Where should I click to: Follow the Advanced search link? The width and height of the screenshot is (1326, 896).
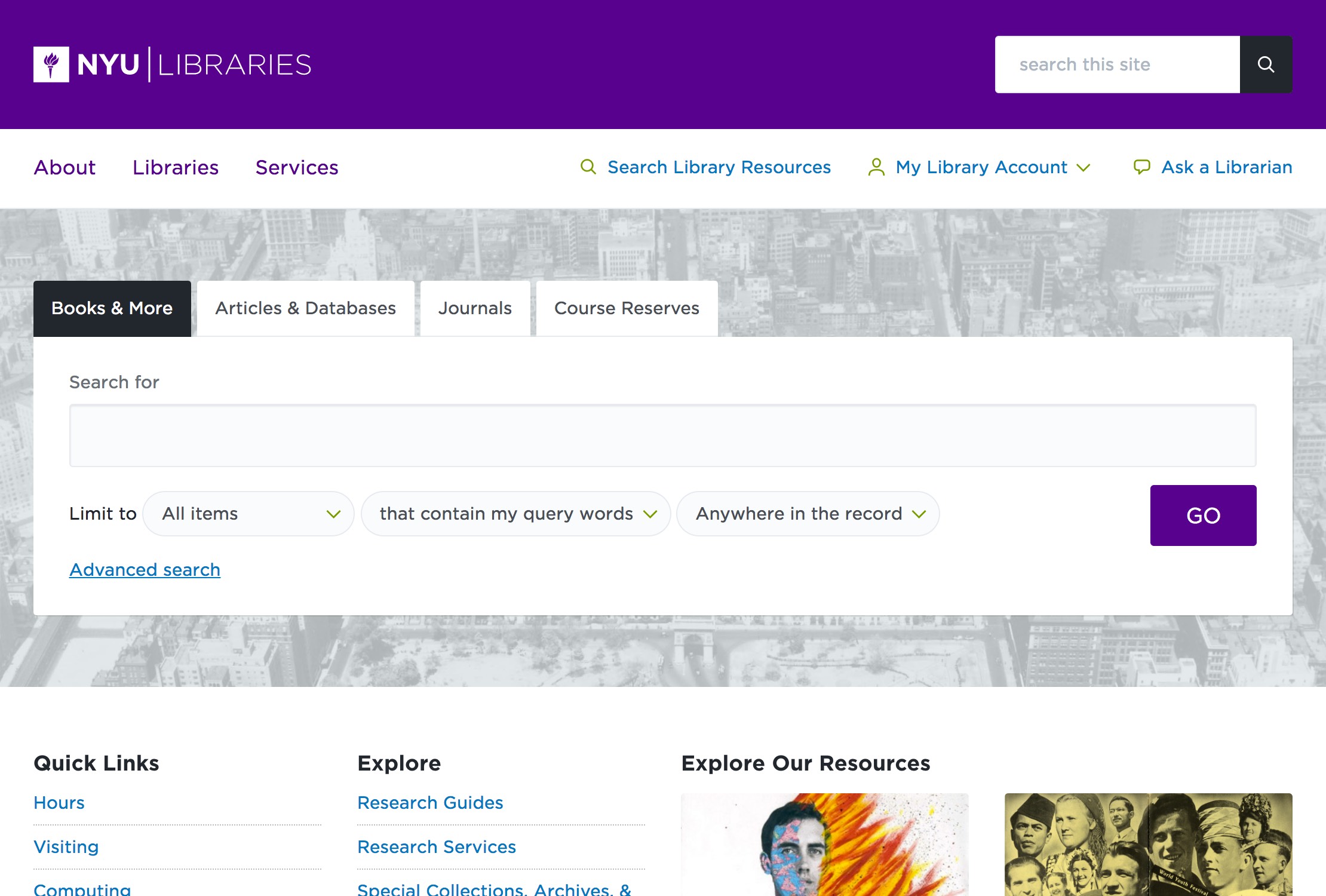tap(145, 570)
